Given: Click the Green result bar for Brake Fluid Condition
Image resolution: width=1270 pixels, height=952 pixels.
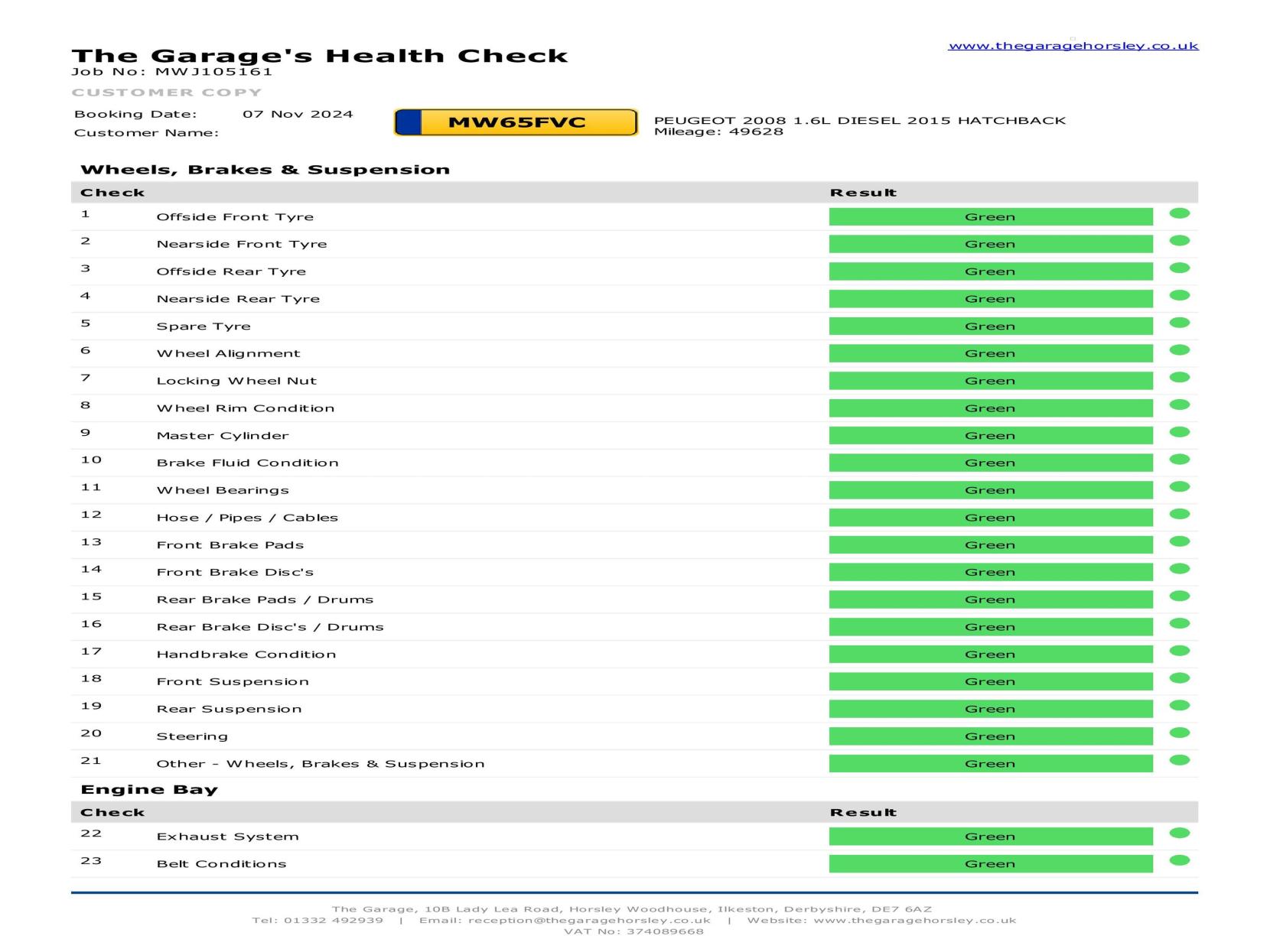Looking at the screenshot, I should (x=991, y=463).
